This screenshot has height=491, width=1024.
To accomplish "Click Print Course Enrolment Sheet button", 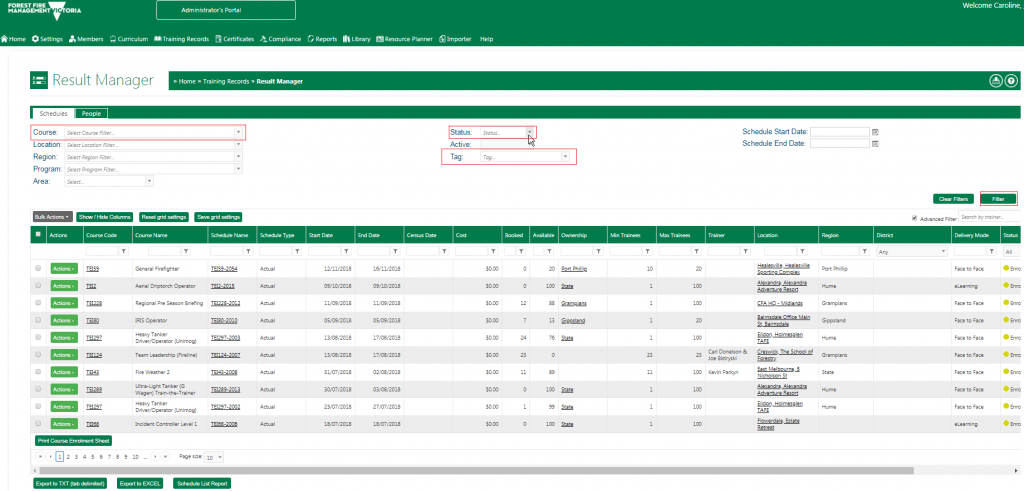I will (x=73, y=441).
